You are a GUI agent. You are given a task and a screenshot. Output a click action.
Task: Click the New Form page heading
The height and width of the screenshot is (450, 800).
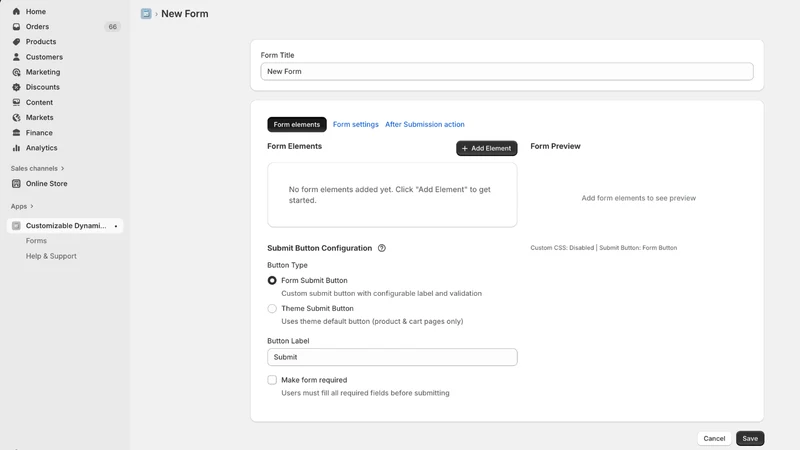pos(185,14)
